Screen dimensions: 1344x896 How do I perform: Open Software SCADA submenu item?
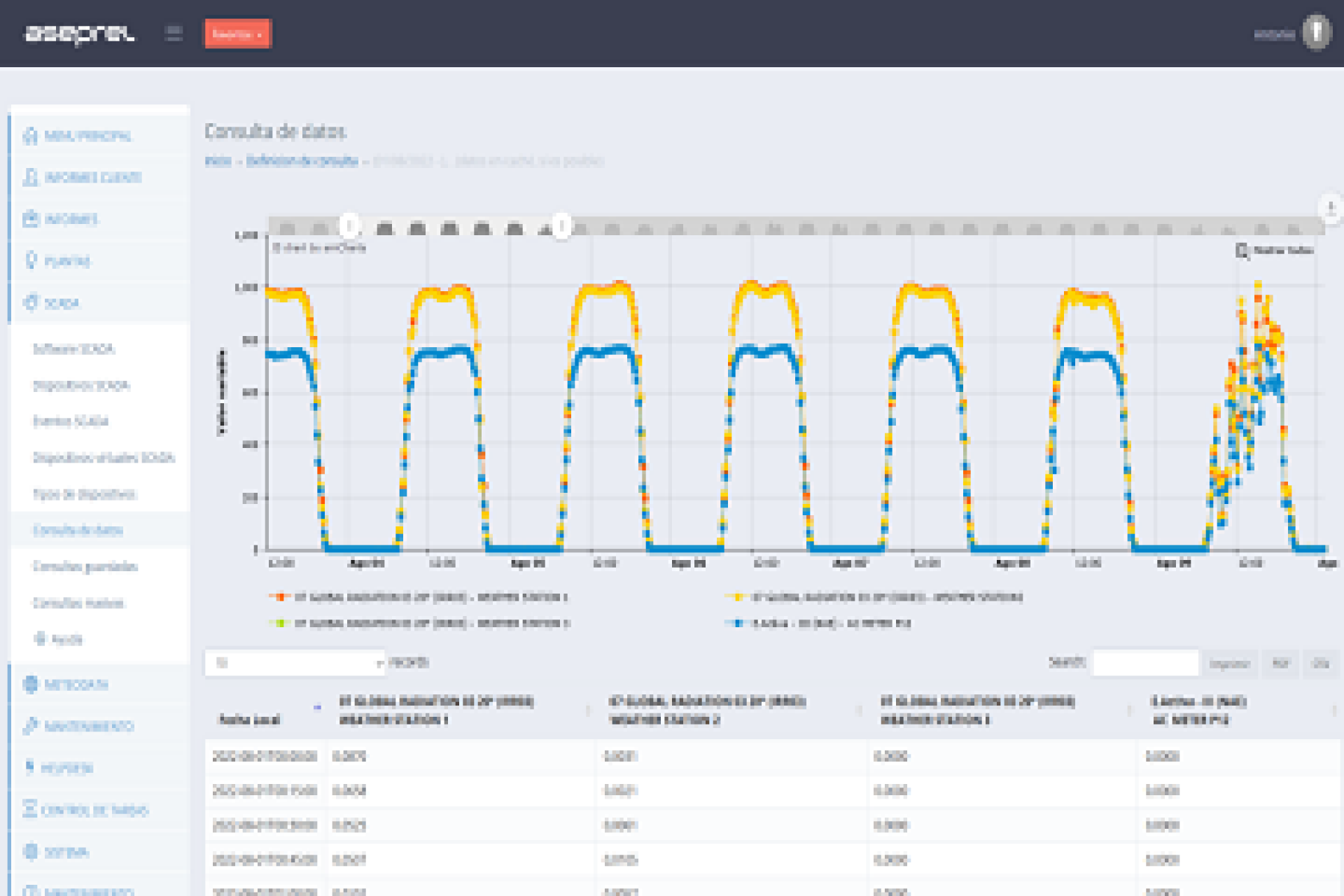(x=73, y=349)
